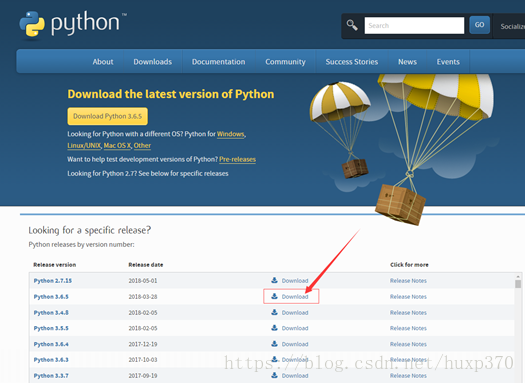Select release date 2018-05-01
This screenshot has width=525, height=383.
click(143, 281)
